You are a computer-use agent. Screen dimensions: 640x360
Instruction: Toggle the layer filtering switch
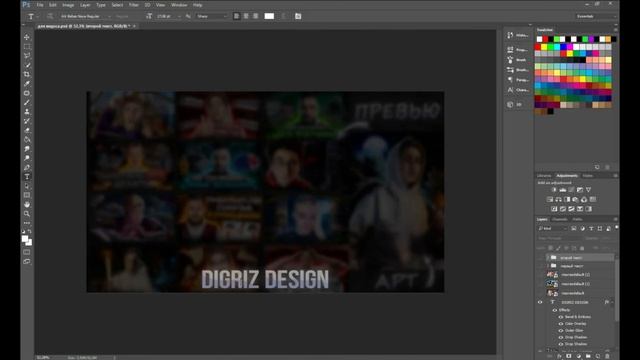(616, 227)
